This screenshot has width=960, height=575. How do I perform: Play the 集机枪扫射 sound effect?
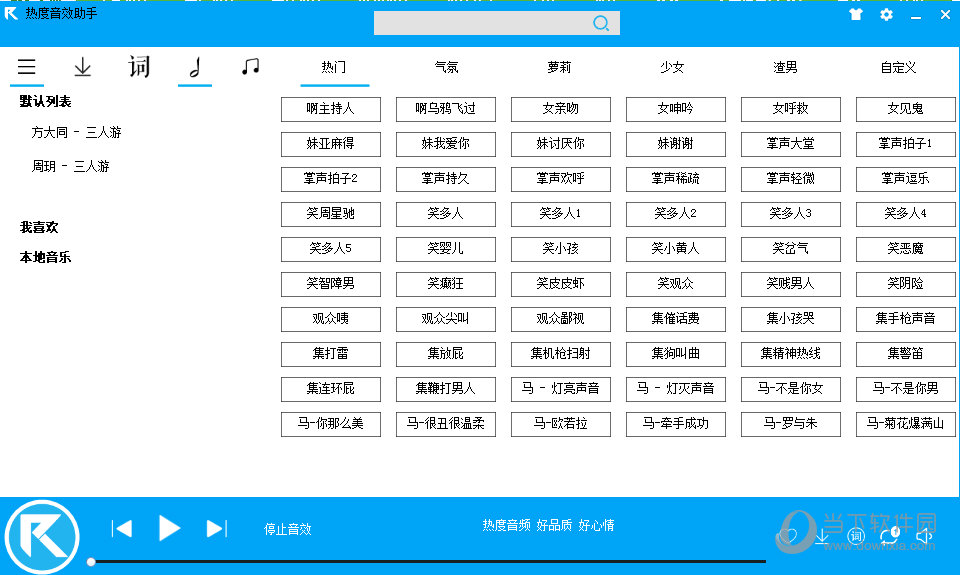coord(561,354)
